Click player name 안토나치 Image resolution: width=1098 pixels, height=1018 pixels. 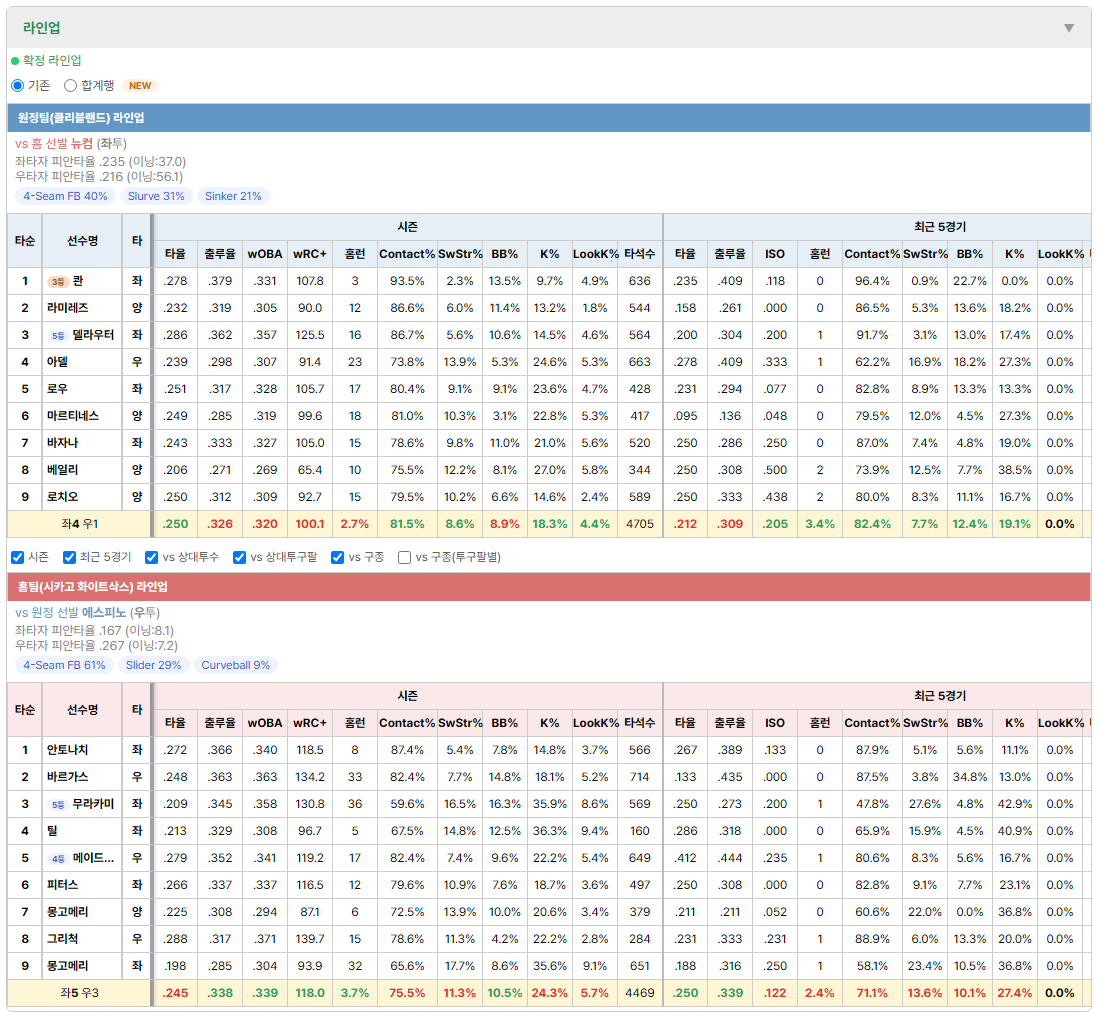point(68,750)
